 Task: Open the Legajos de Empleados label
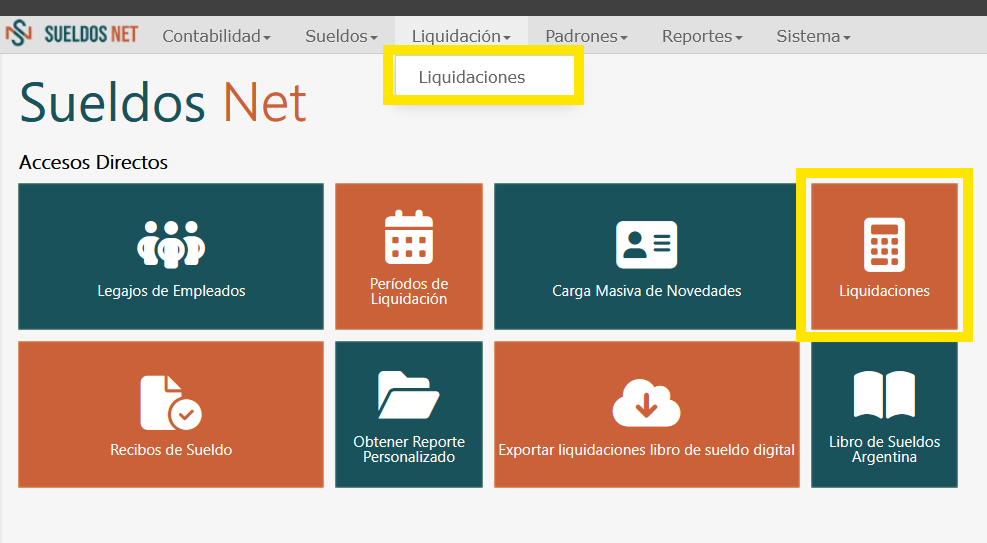(171, 291)
